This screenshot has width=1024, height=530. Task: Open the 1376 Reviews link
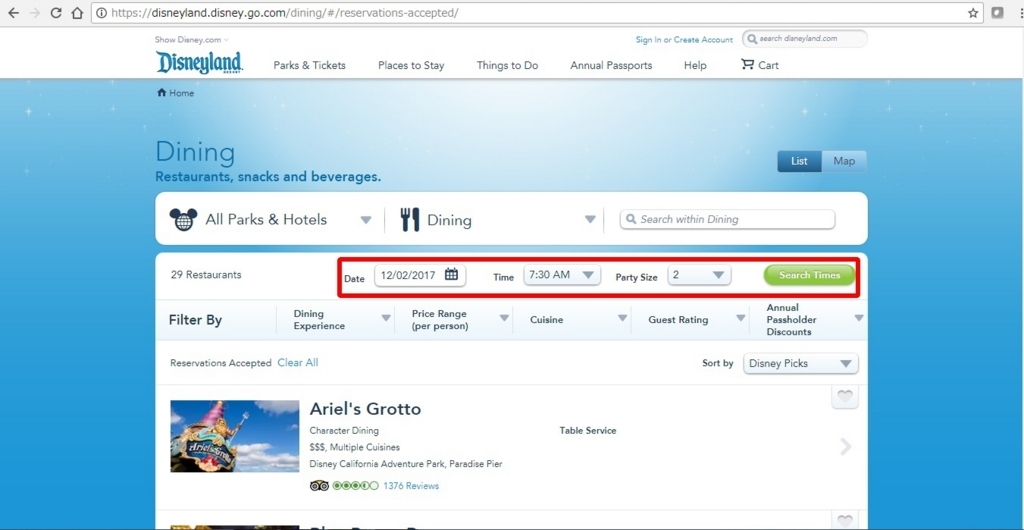pyautogui.click(x=411, y=486)
